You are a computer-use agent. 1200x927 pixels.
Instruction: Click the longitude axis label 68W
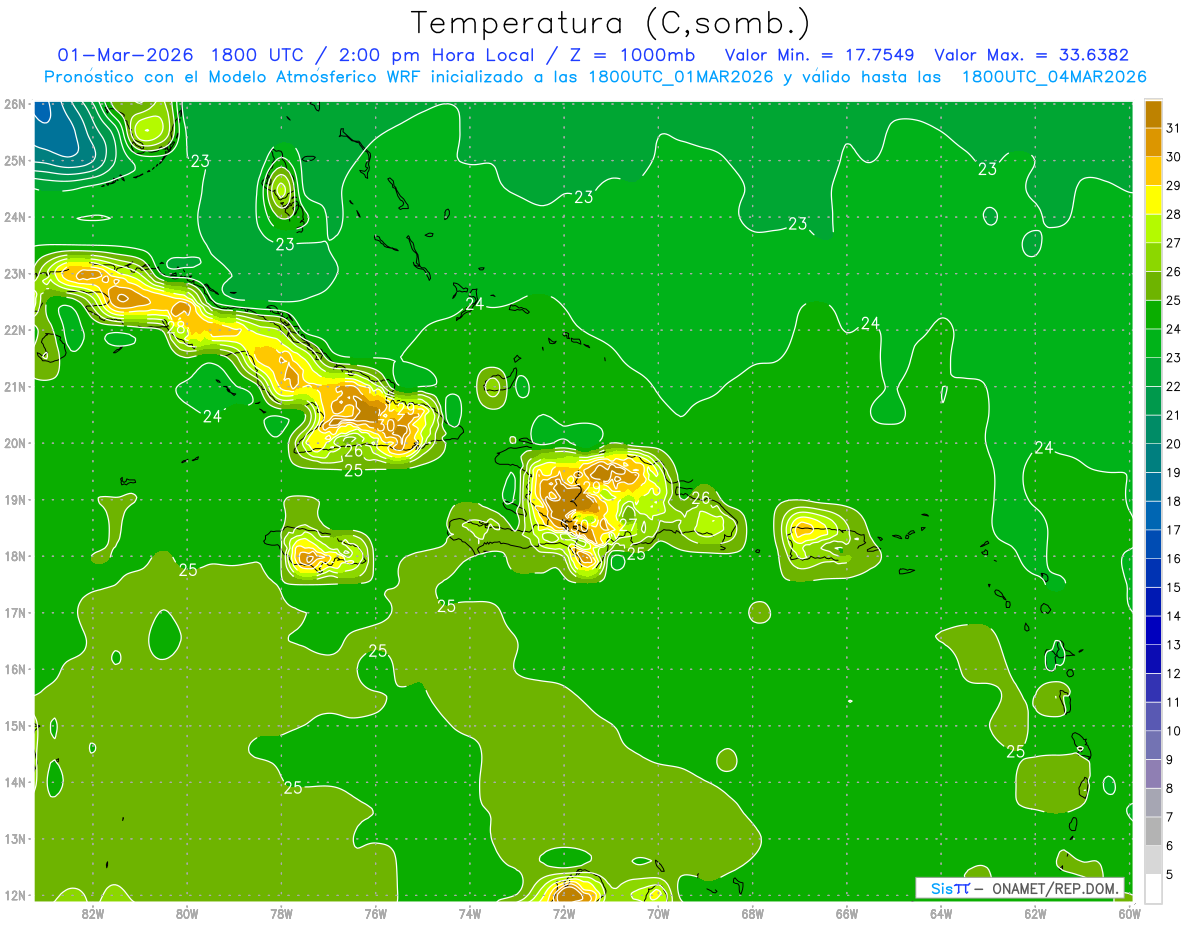(753, 914)
